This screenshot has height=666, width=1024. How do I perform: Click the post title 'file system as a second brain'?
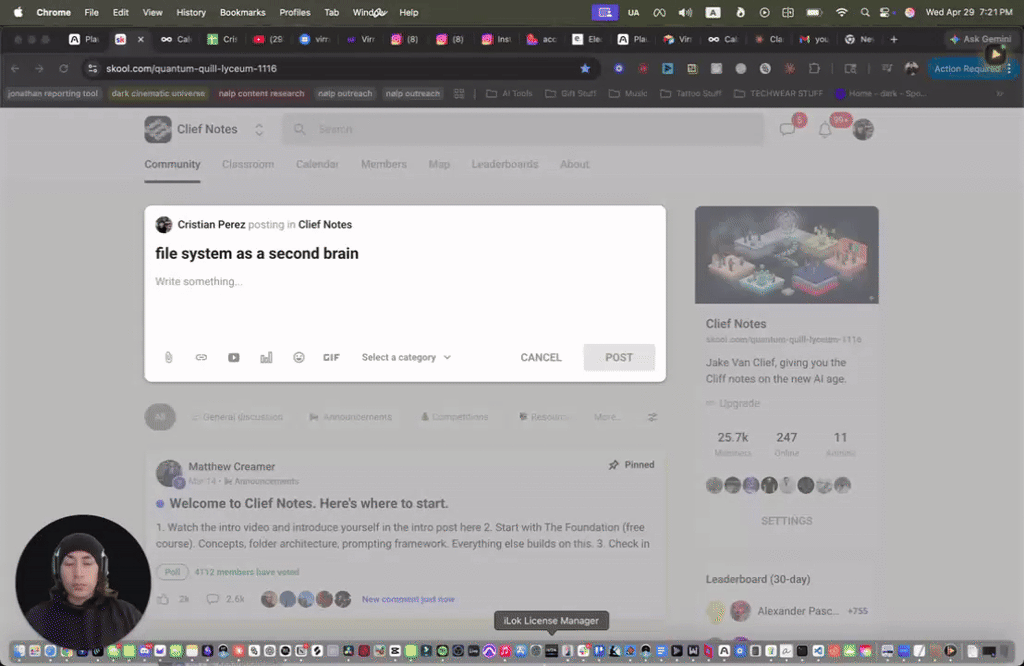(x=257, y=253)
